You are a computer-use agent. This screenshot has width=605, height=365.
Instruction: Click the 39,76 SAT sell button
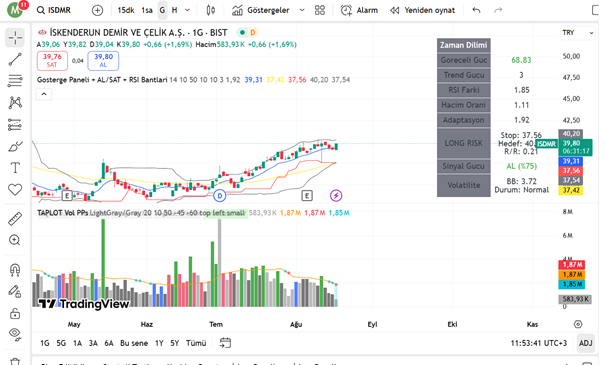click(x=52, y=61)
